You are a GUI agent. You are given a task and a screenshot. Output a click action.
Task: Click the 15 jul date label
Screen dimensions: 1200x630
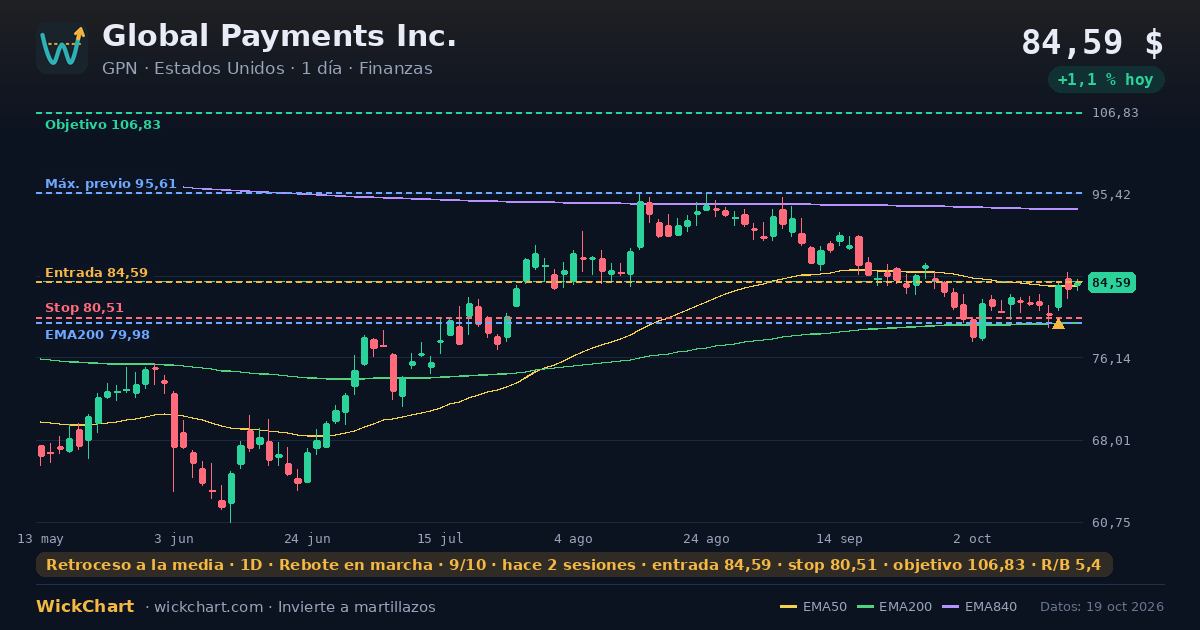point(440,539)
